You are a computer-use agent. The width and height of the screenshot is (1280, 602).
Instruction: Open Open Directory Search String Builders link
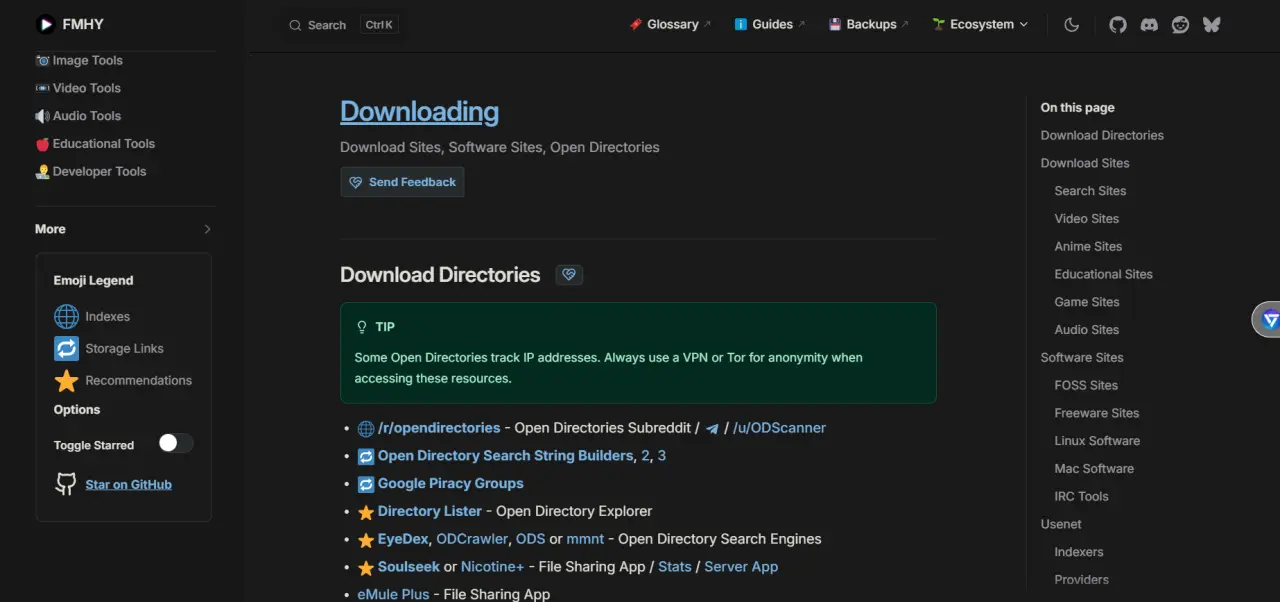(x=505, y=456)
